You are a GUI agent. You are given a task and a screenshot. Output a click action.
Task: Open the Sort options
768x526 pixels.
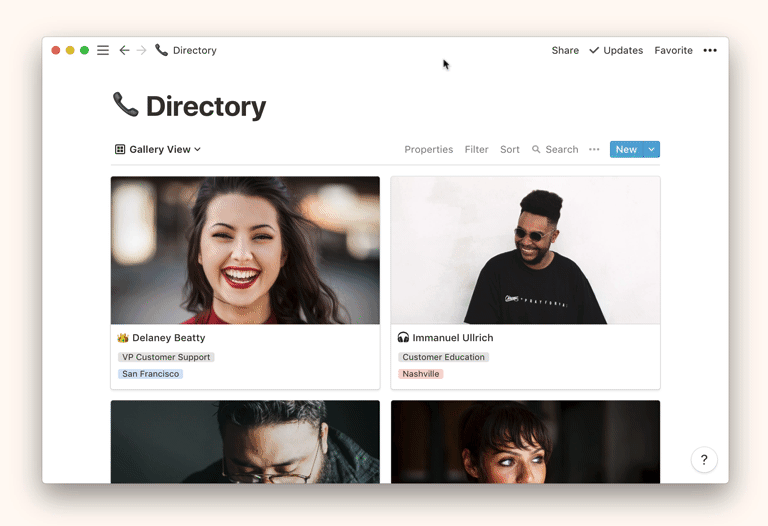[x=510, y=149]
